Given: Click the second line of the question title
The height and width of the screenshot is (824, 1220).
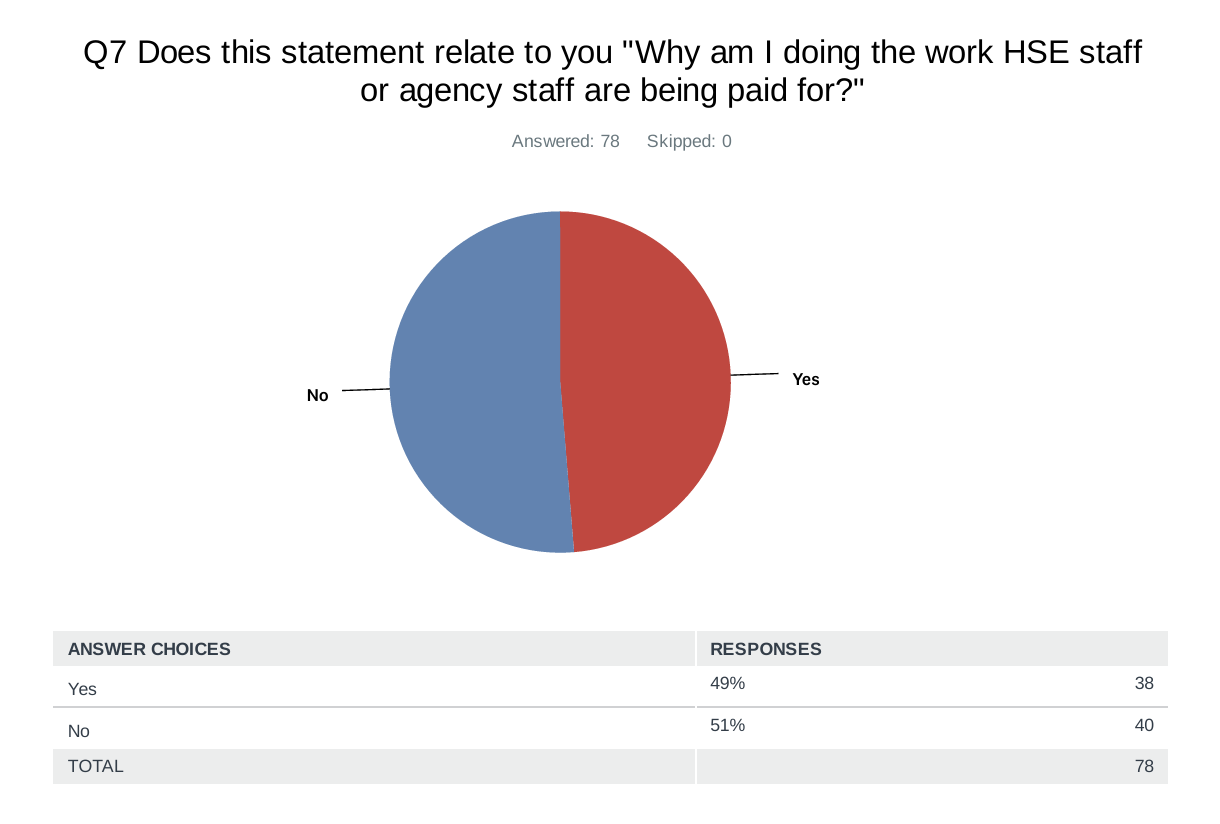Looking at the screenshot, I should click(611, 91).
